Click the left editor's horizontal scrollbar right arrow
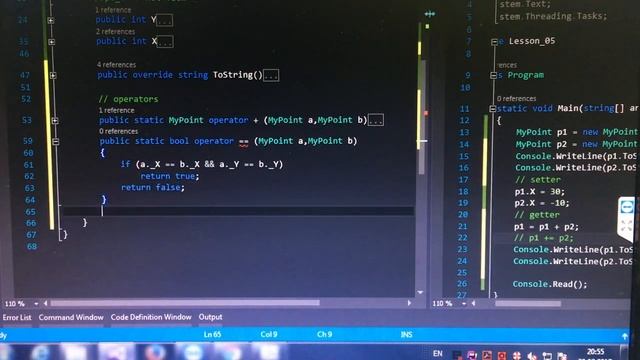The image size is (640, 360). point(409,303)
